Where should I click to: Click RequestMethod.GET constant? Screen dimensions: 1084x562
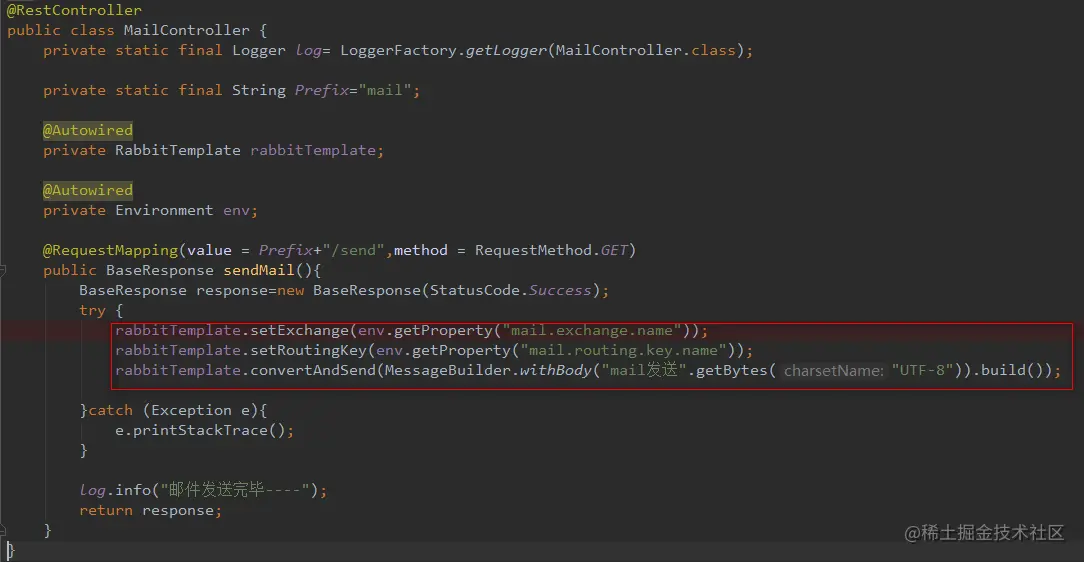coord(551,250)
